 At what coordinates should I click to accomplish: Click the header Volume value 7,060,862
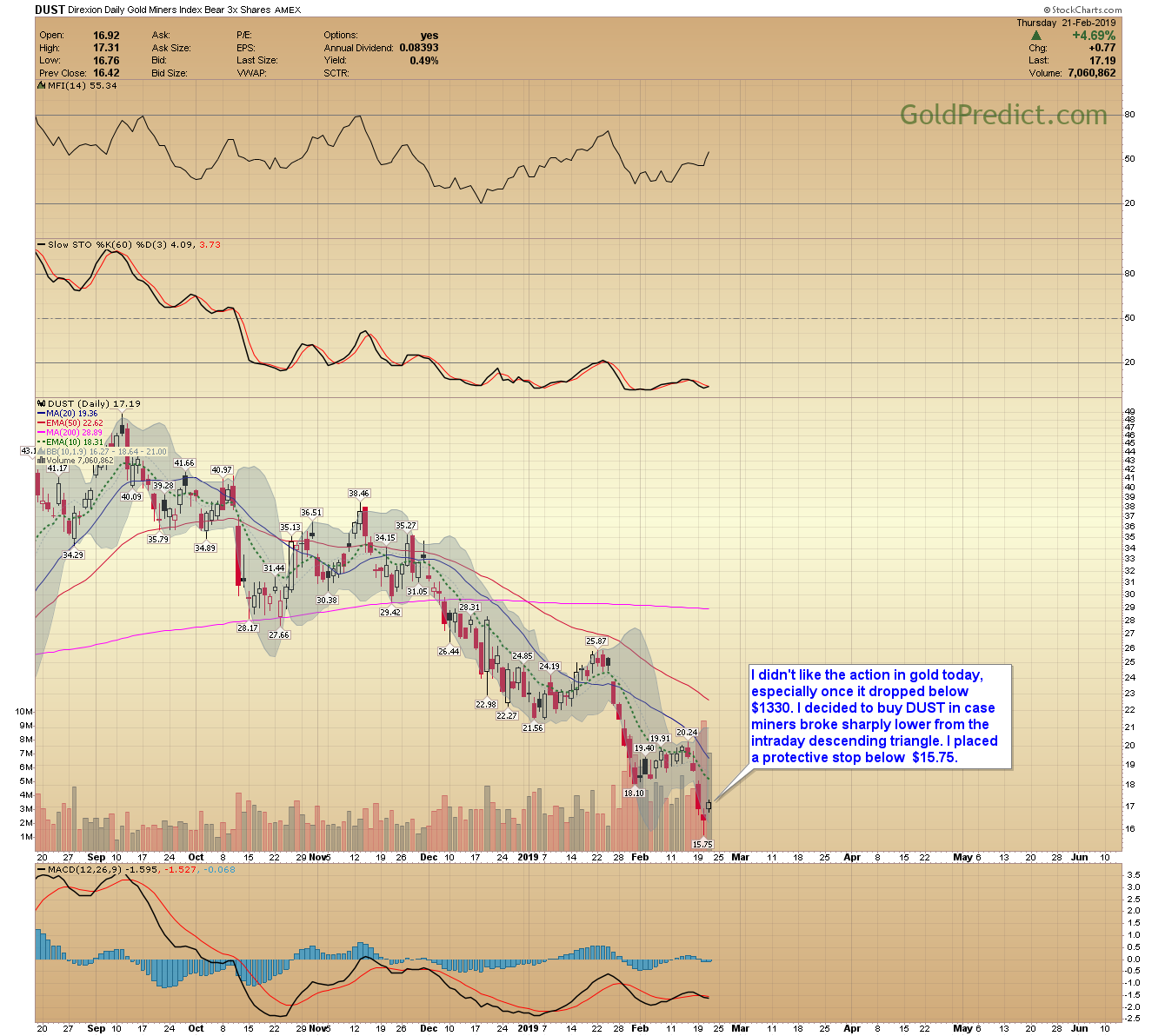coord(1091,74)
